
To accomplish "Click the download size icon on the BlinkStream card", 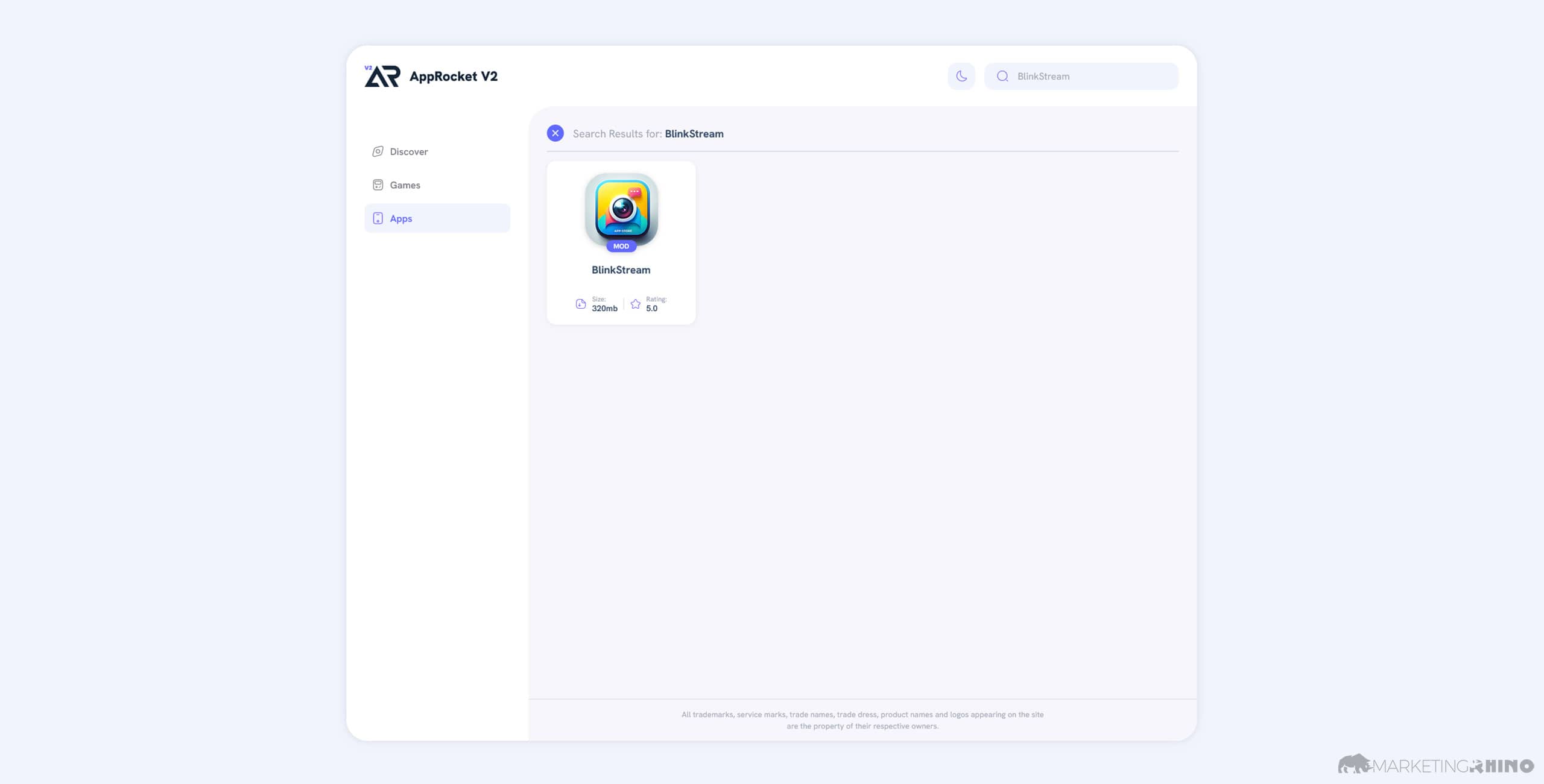I will point(580,304).
